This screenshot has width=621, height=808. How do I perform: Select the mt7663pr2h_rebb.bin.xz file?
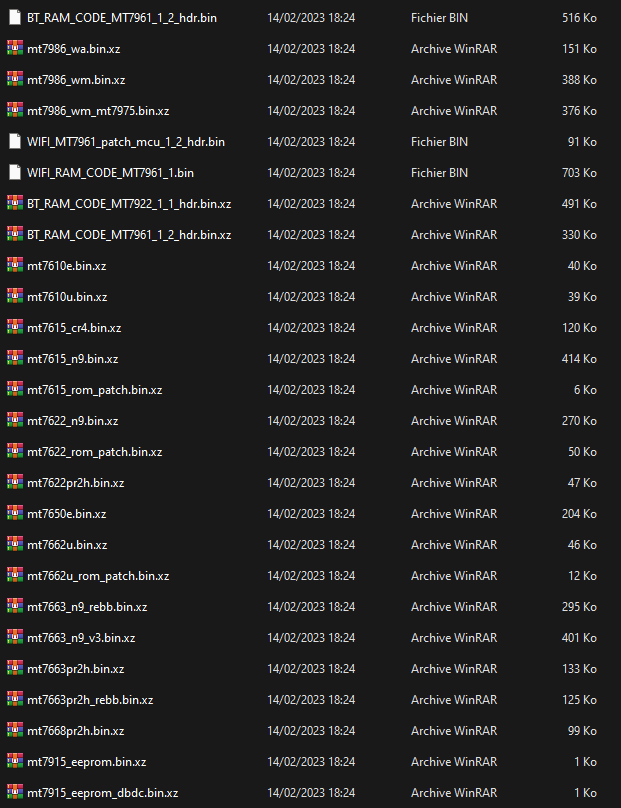pos(90,700)
